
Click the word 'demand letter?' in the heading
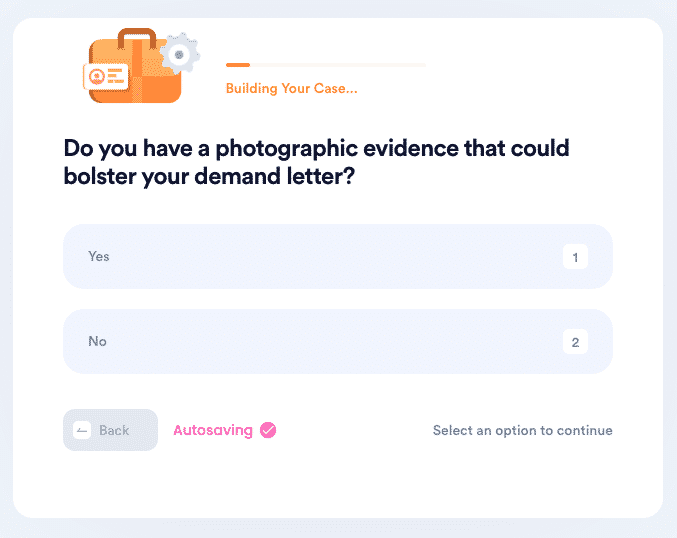[274, 176]
